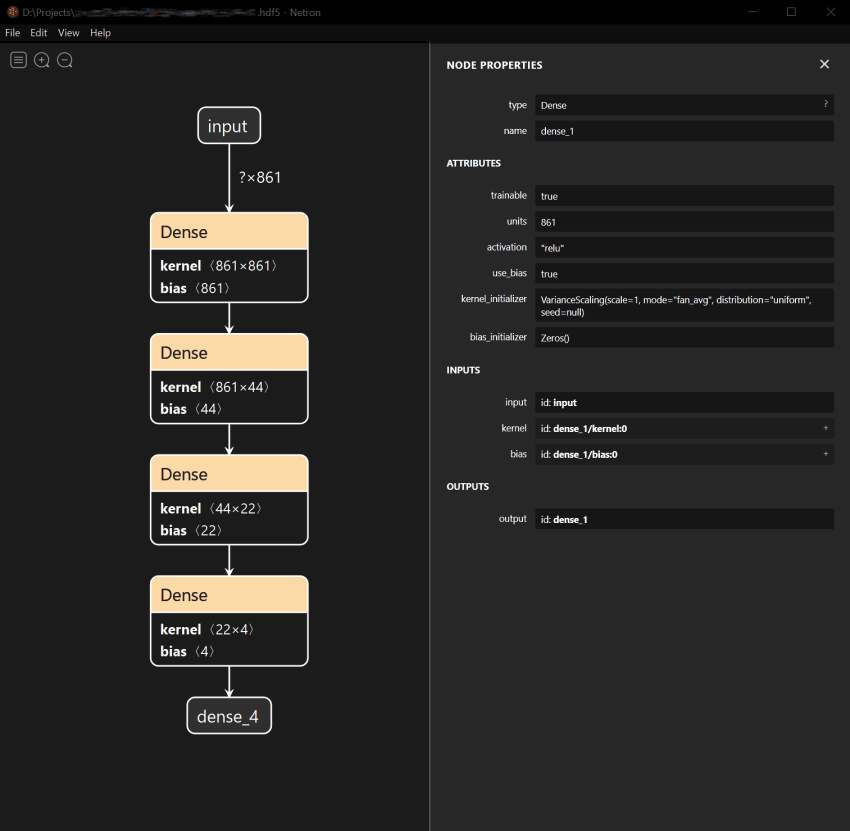Zoom in on the model graph
This screenshot has width=850, height=831.
[41, 60]
